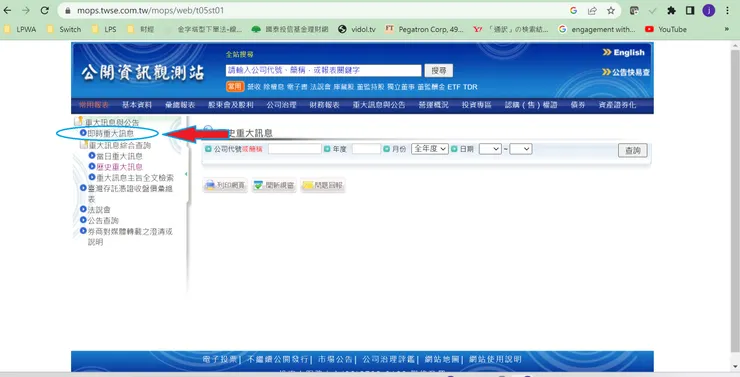Click the 列印網頁 print page button
The width and height of the screenshot is (740, 377).
pyautogui.click(x=225, y=185)
